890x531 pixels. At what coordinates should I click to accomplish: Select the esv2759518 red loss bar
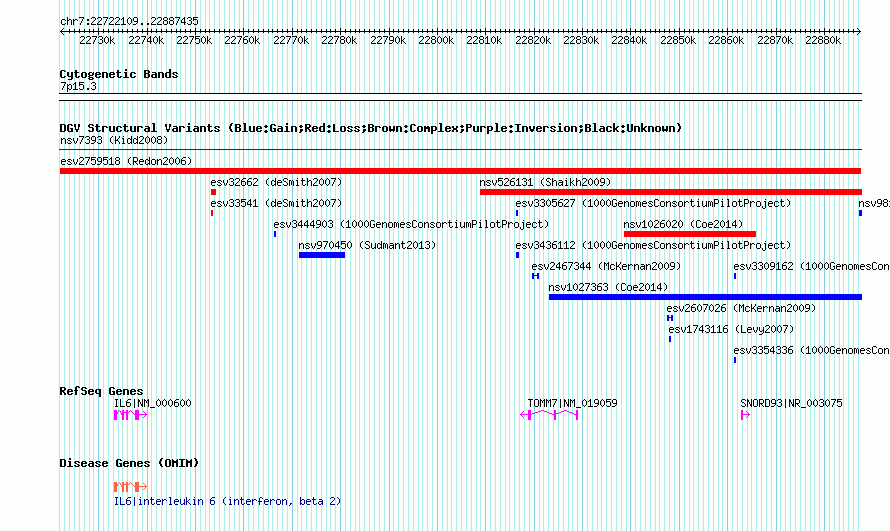(460, 171)
